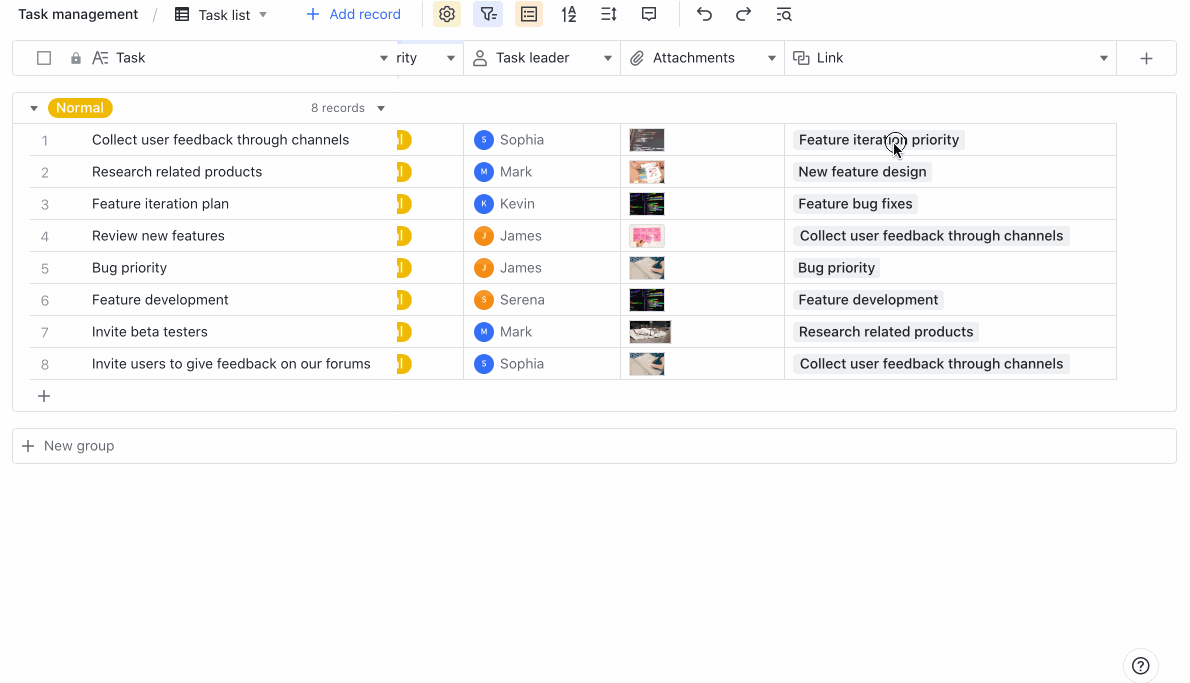Viewport: 1190px width, 683px height.
Task: Open the Task leader column dropdown arrow
Action: pyautogui.click(x=607, y=58)
